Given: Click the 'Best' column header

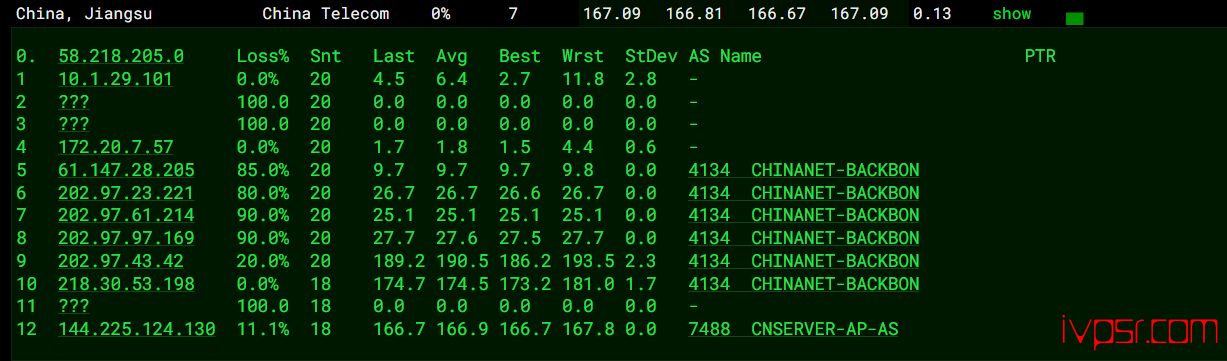Looking at the screenshot, I should click(520, 56).
